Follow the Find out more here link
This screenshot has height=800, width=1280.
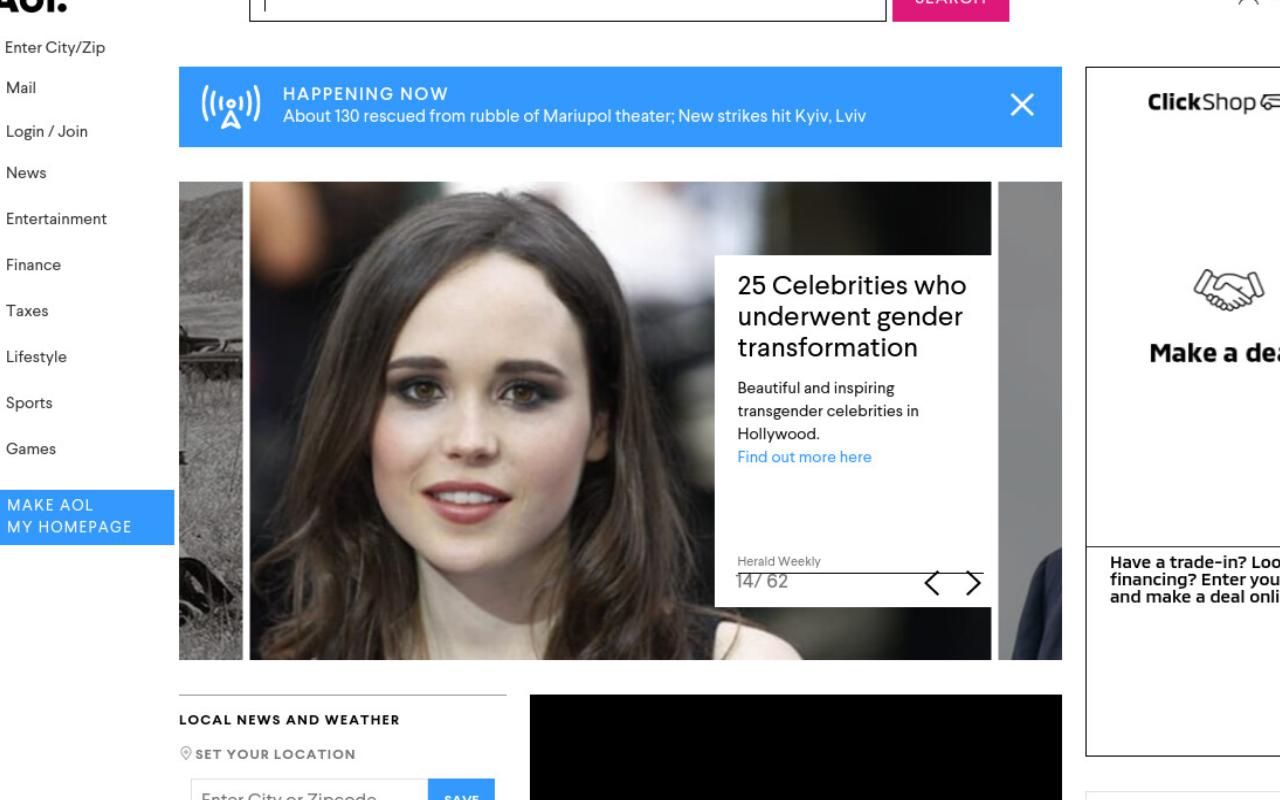[x=804, y=457]
